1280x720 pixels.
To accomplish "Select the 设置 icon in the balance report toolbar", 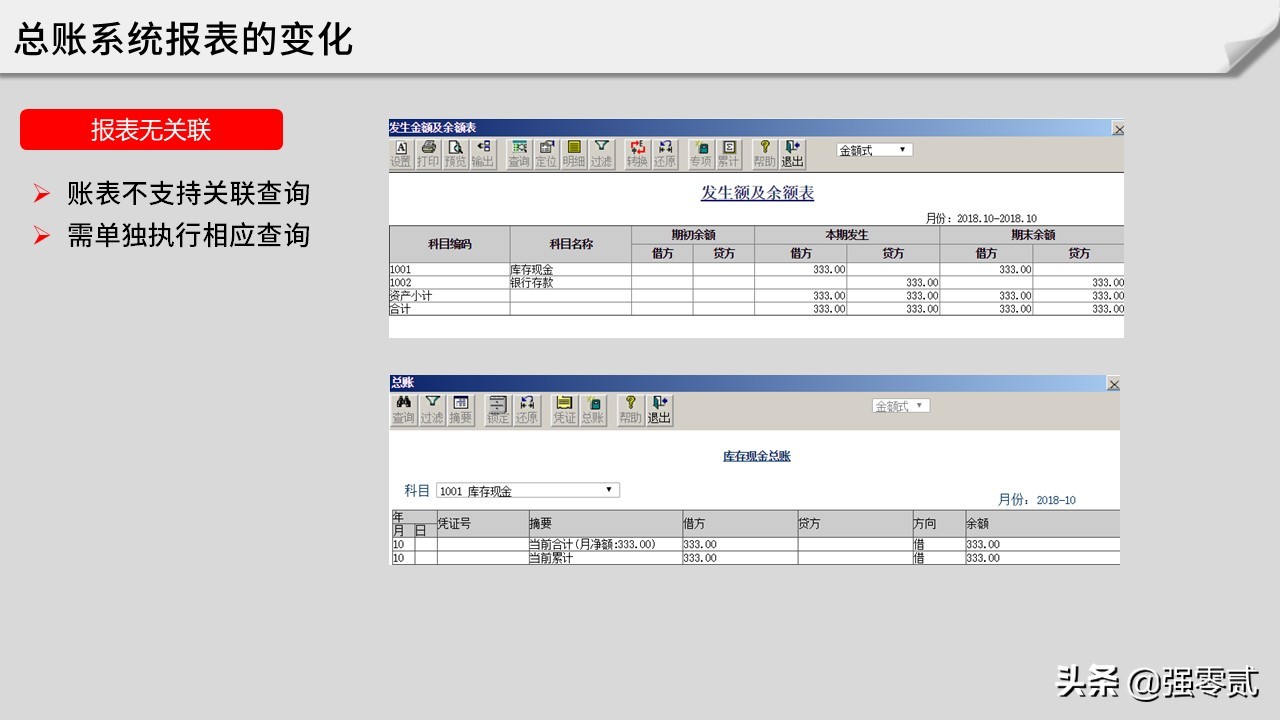I will point(401,150).
